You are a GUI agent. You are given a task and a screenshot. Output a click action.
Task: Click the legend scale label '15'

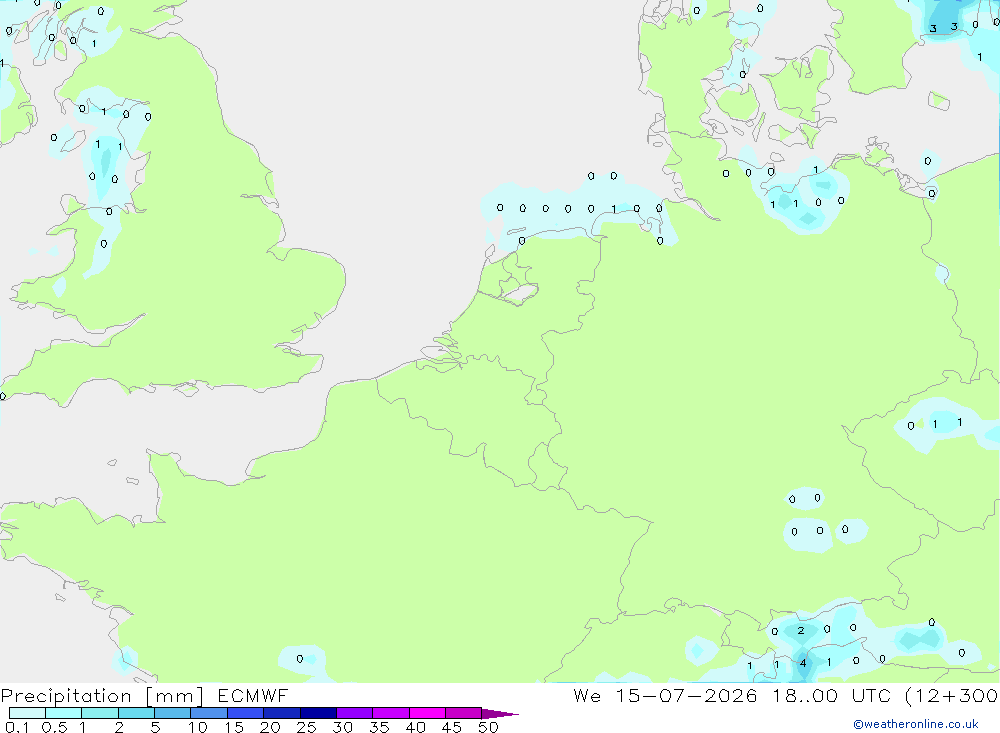point(234,727)
